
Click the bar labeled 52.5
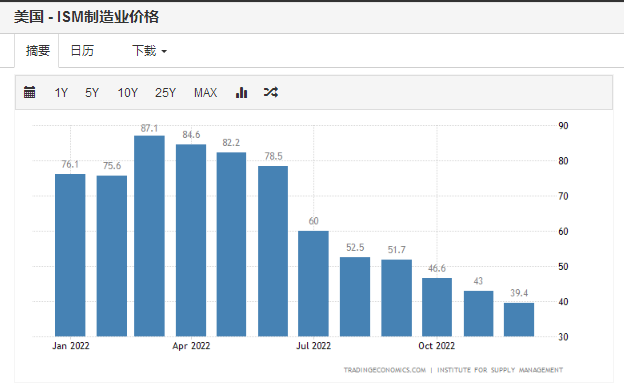click(x=355, y=297)
